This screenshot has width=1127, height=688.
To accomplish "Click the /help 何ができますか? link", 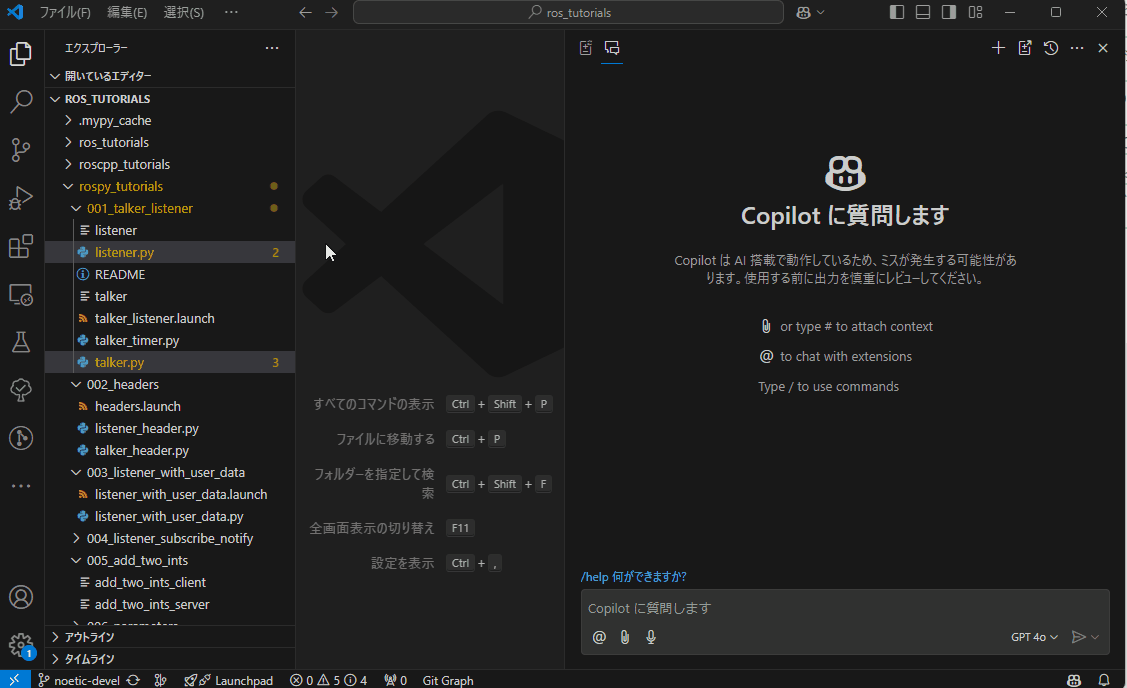I will click(x=633, y=577).
